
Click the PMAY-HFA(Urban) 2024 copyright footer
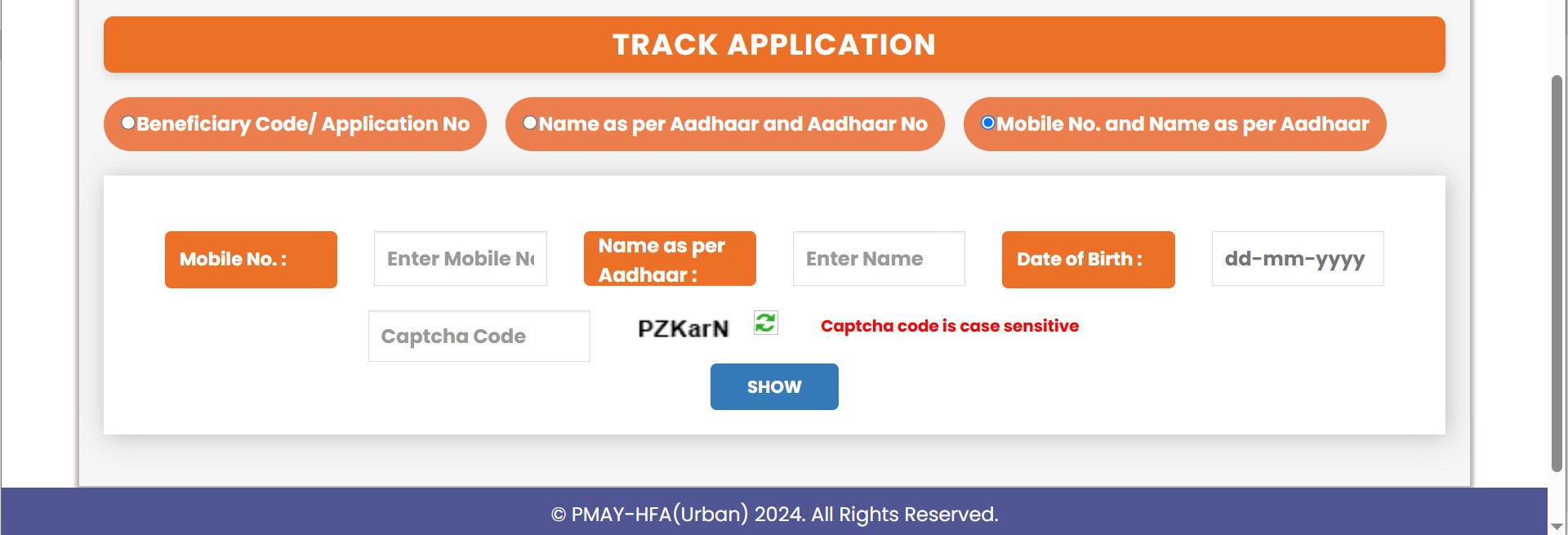[x=774, y=514]
